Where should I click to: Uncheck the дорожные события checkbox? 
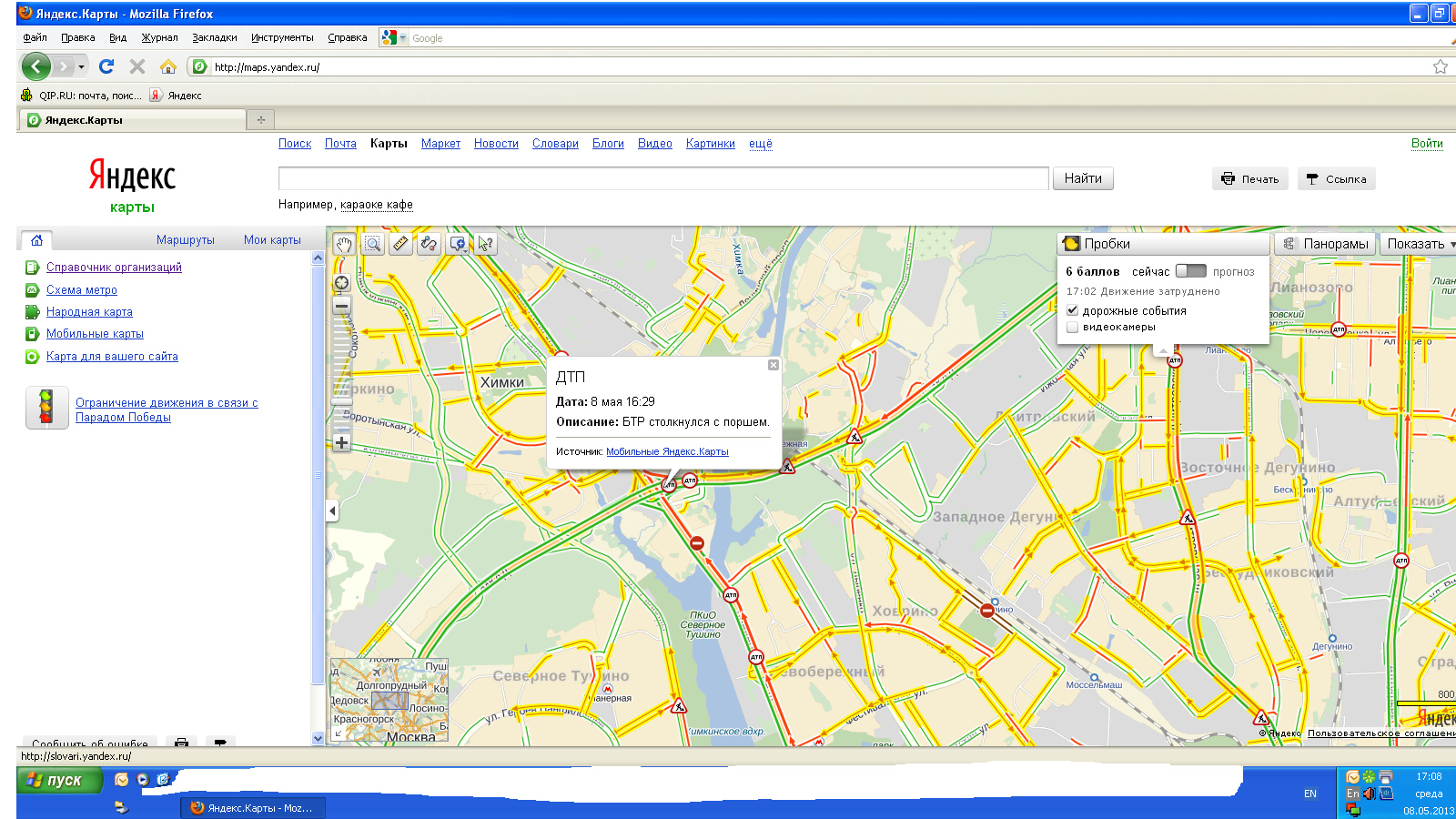1072,310
